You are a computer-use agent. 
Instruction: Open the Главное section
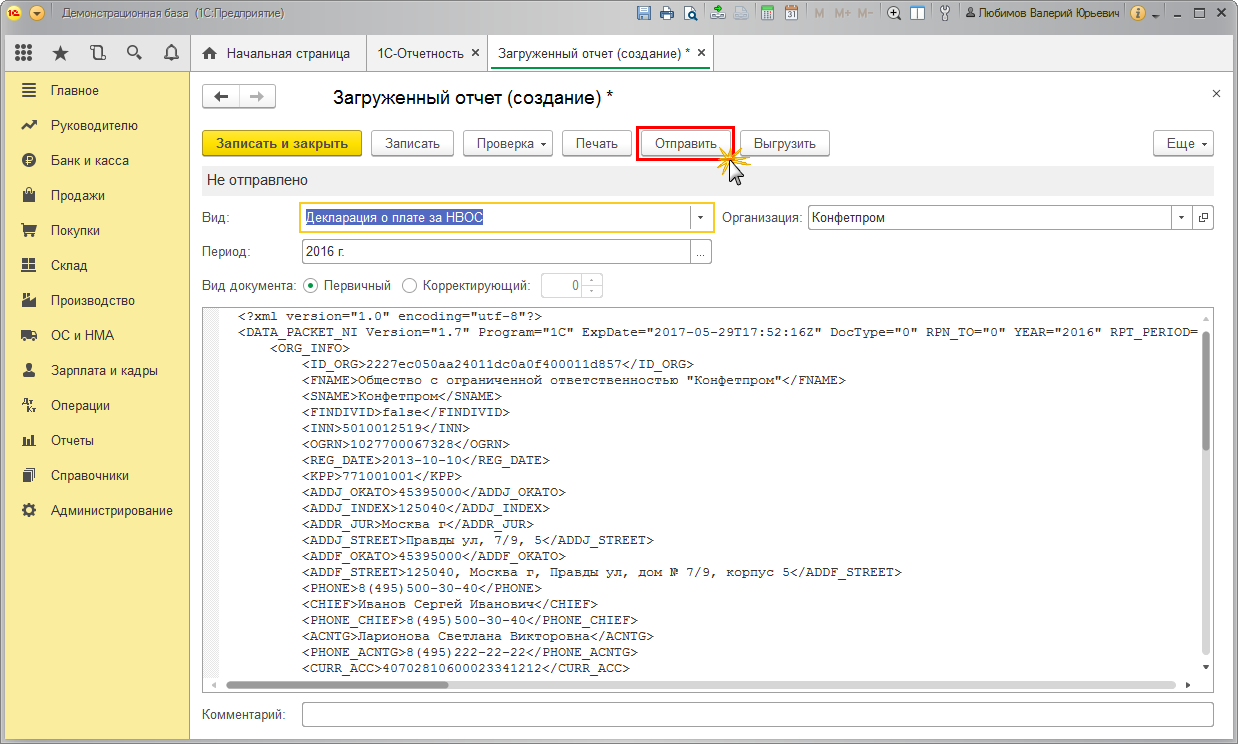coord(97,91)
